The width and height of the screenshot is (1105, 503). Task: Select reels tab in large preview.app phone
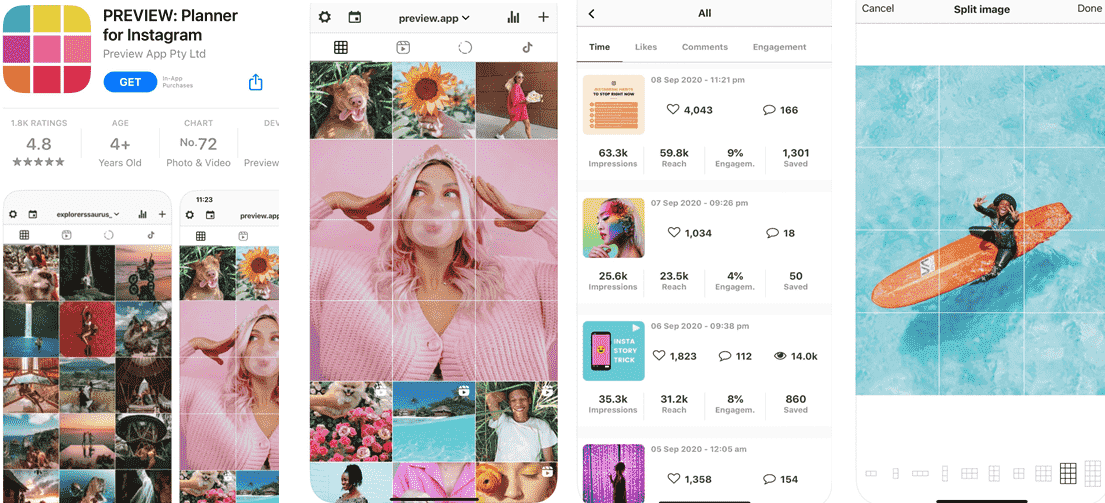(402, 47)
